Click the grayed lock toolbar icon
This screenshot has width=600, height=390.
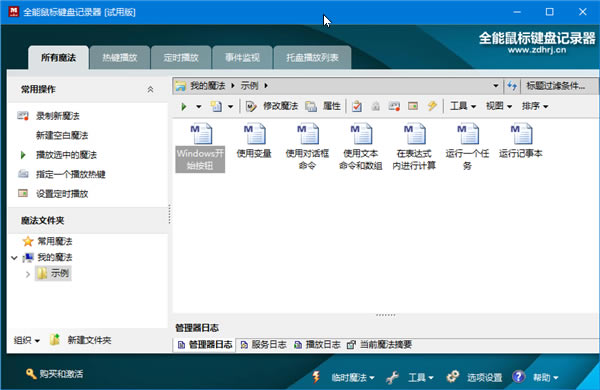tap(375, 106)
